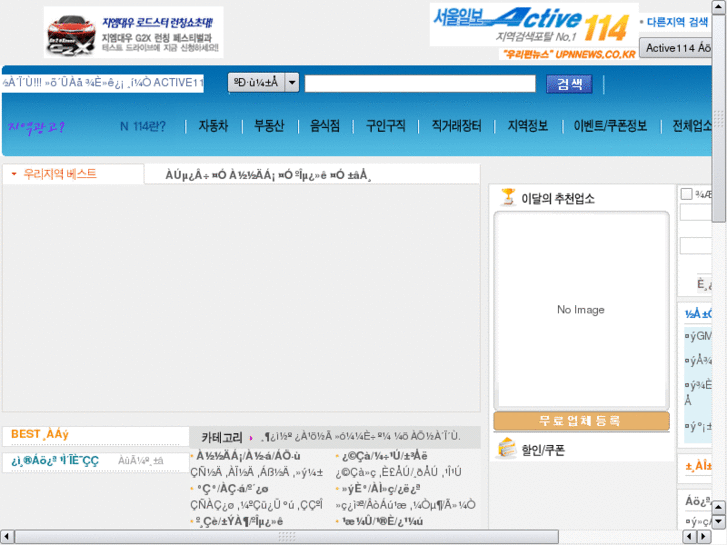
Task: Open the 할인/쿠폰 heading
Action: (x=543, y=450)
